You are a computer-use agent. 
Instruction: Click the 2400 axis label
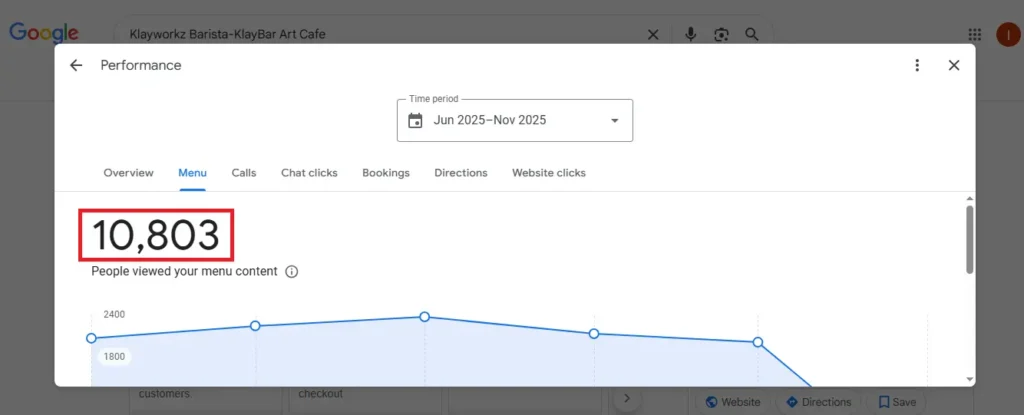pos(114,314)
